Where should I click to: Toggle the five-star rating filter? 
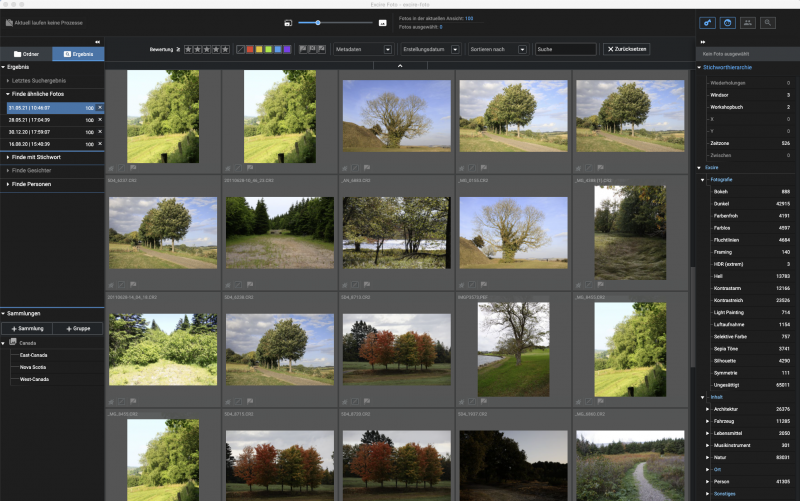point(225,49)
